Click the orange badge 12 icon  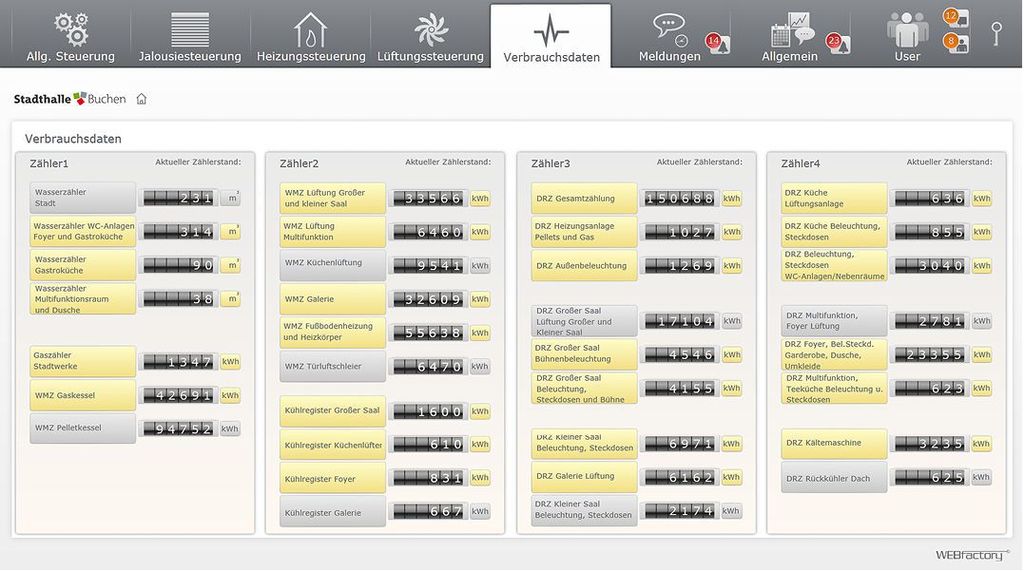click(x=956, y=17)
